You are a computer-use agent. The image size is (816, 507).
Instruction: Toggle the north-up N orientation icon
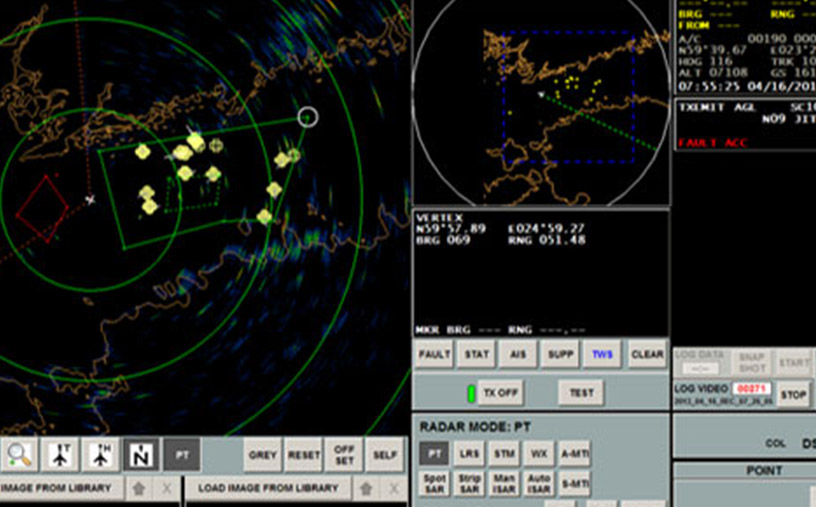click(x=141, y=455)
